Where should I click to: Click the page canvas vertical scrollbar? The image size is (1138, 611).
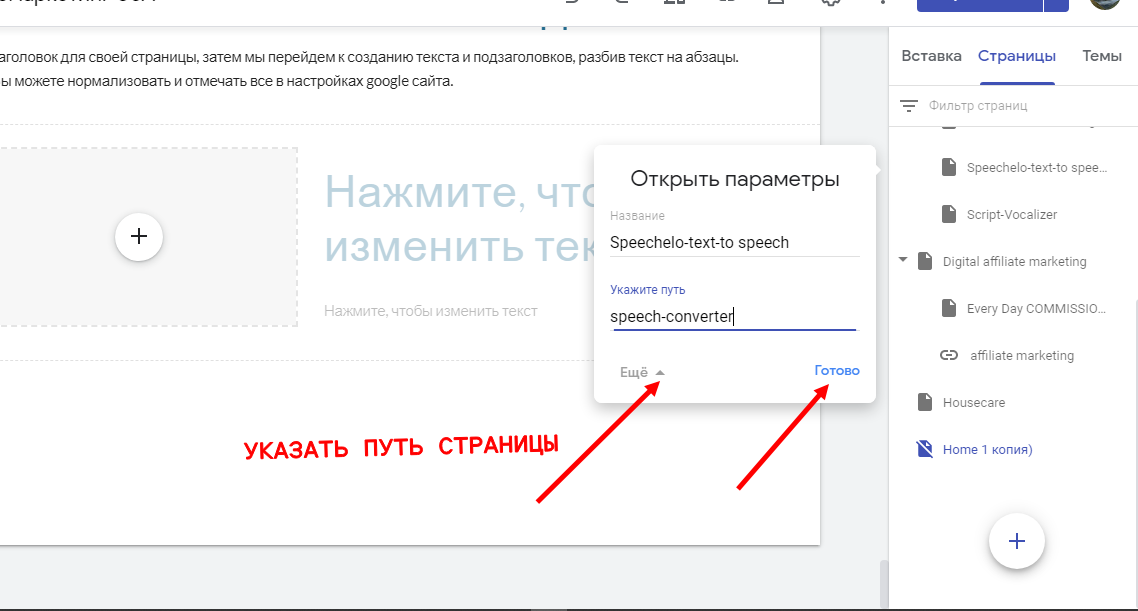[x=883, y=584]
